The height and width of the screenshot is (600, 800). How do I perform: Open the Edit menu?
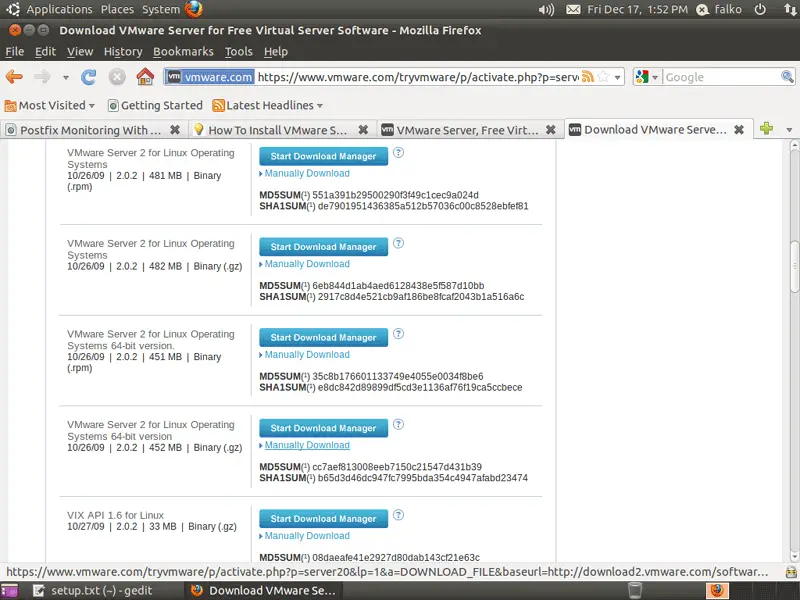tap(45, 52)
